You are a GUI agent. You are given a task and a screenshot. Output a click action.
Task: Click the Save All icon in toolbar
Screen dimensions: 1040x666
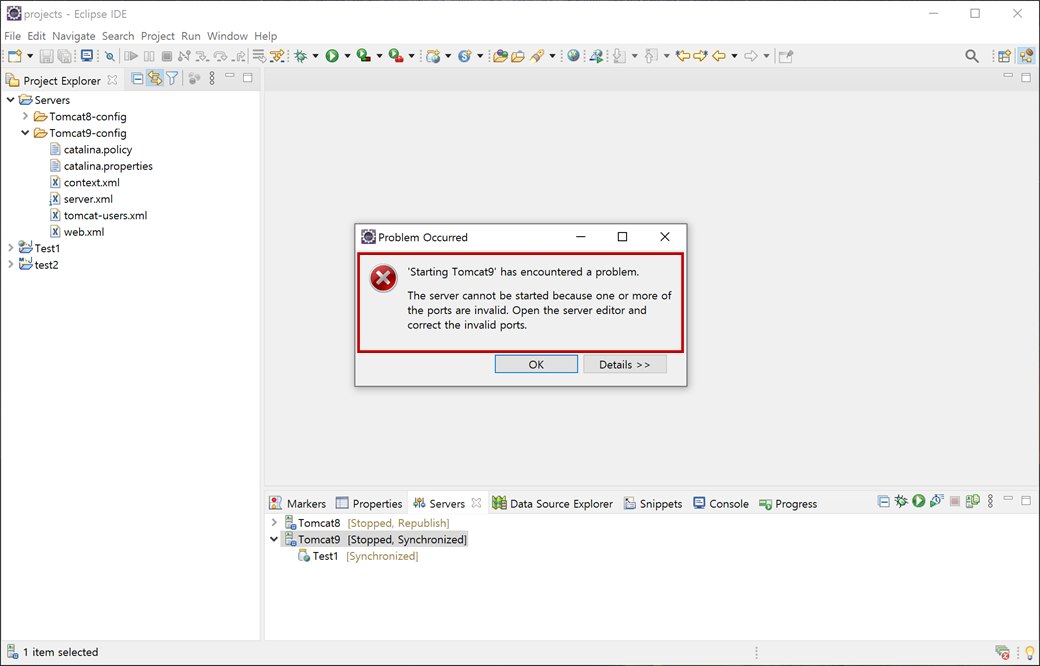(x=65, y=56)
